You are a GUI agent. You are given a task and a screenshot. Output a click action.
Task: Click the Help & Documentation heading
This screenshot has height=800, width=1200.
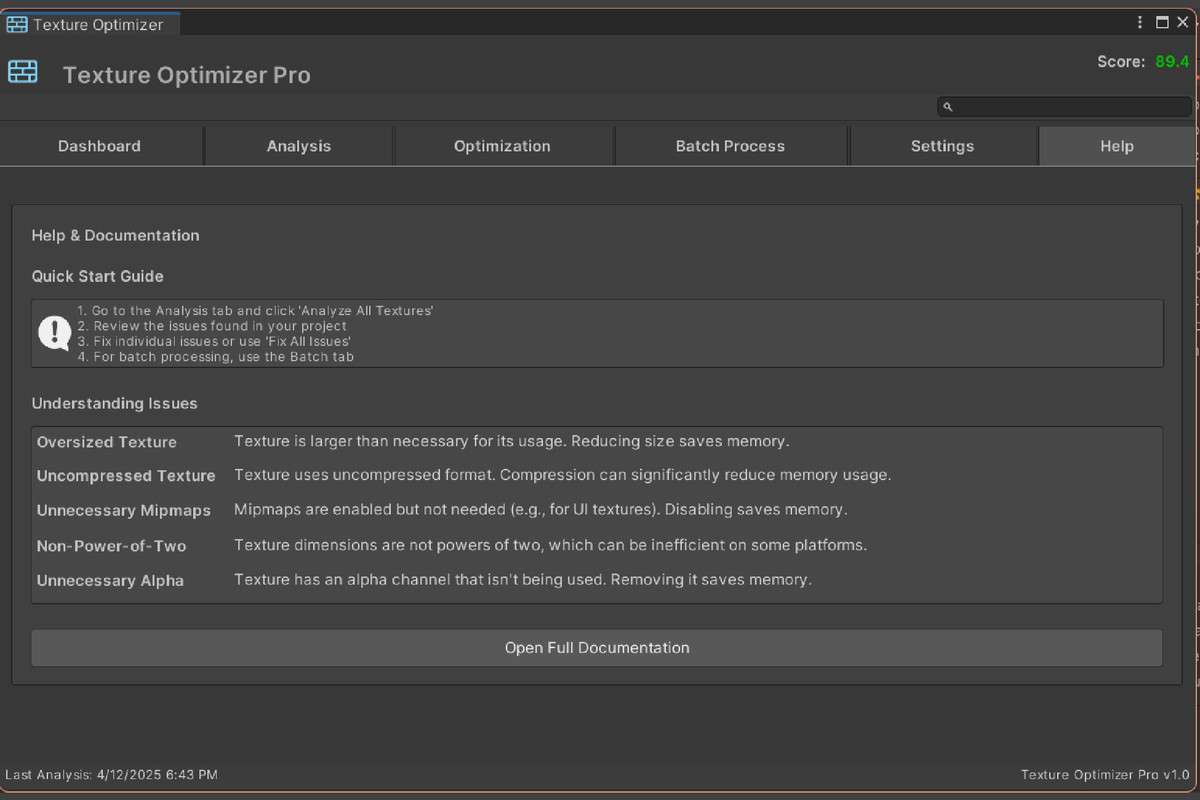(116, 236)
